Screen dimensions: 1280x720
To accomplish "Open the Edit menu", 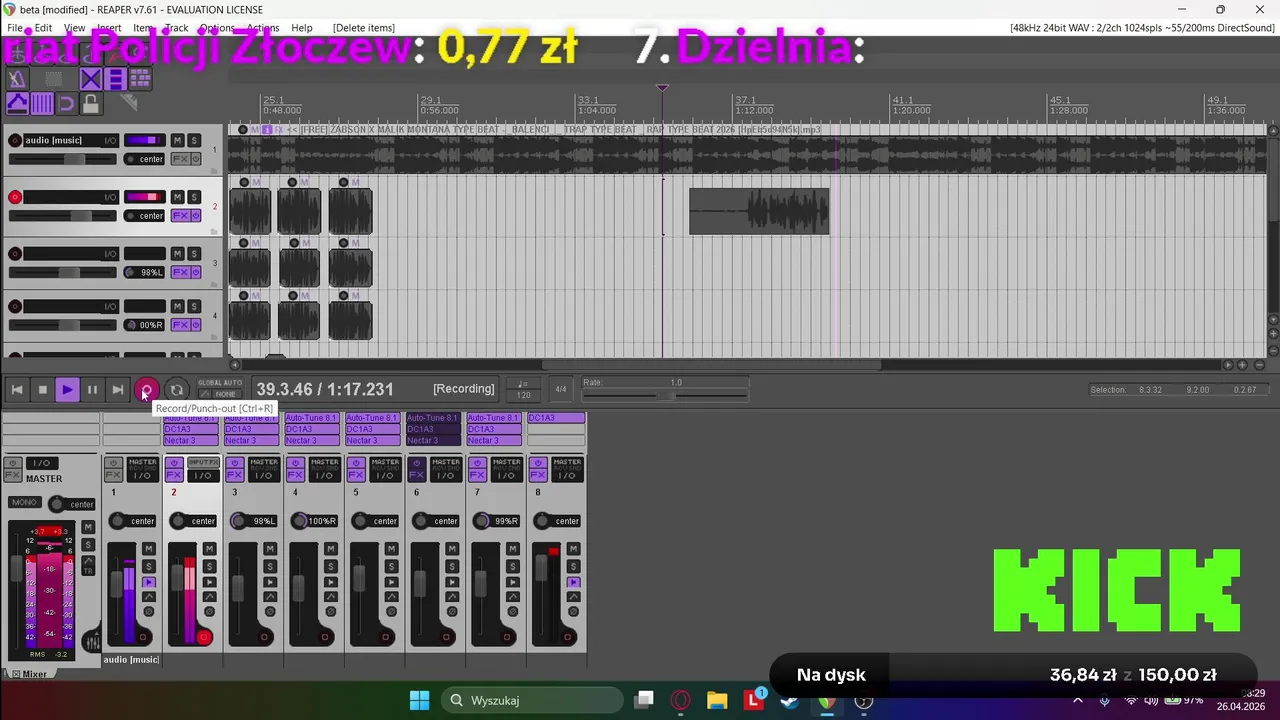I will (x=42, y=28).
